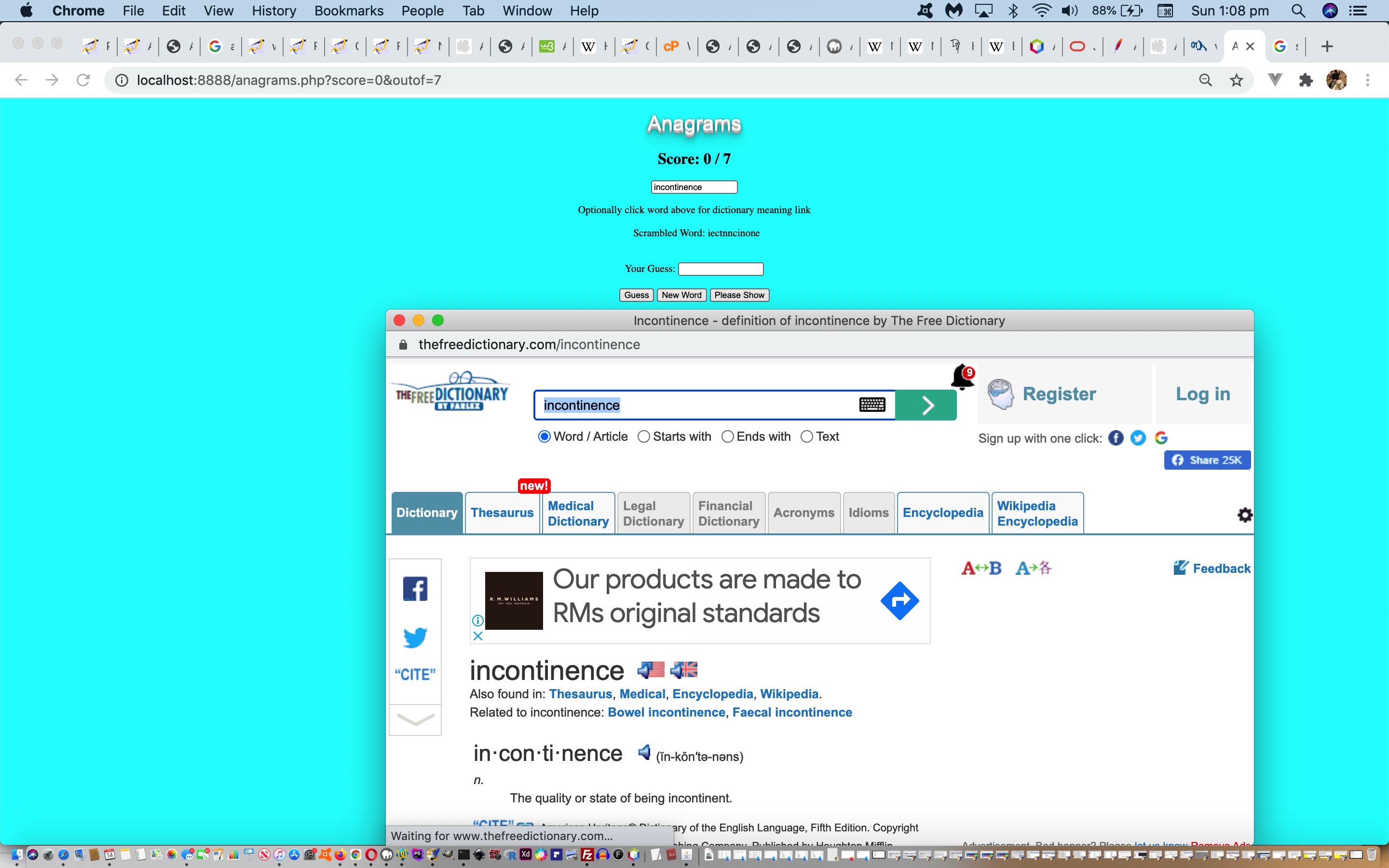Click the green search arrow button
The image size is (1389, 868).
point(926,405)
